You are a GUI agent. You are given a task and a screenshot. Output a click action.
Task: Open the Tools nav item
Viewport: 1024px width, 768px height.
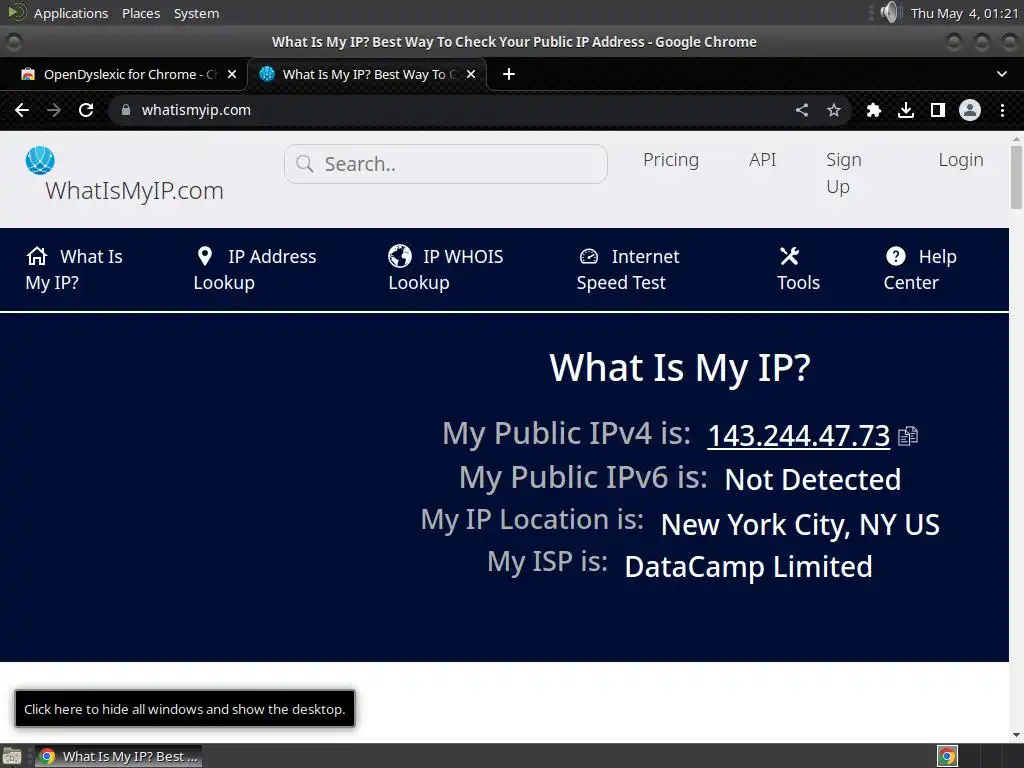[798, 269]
